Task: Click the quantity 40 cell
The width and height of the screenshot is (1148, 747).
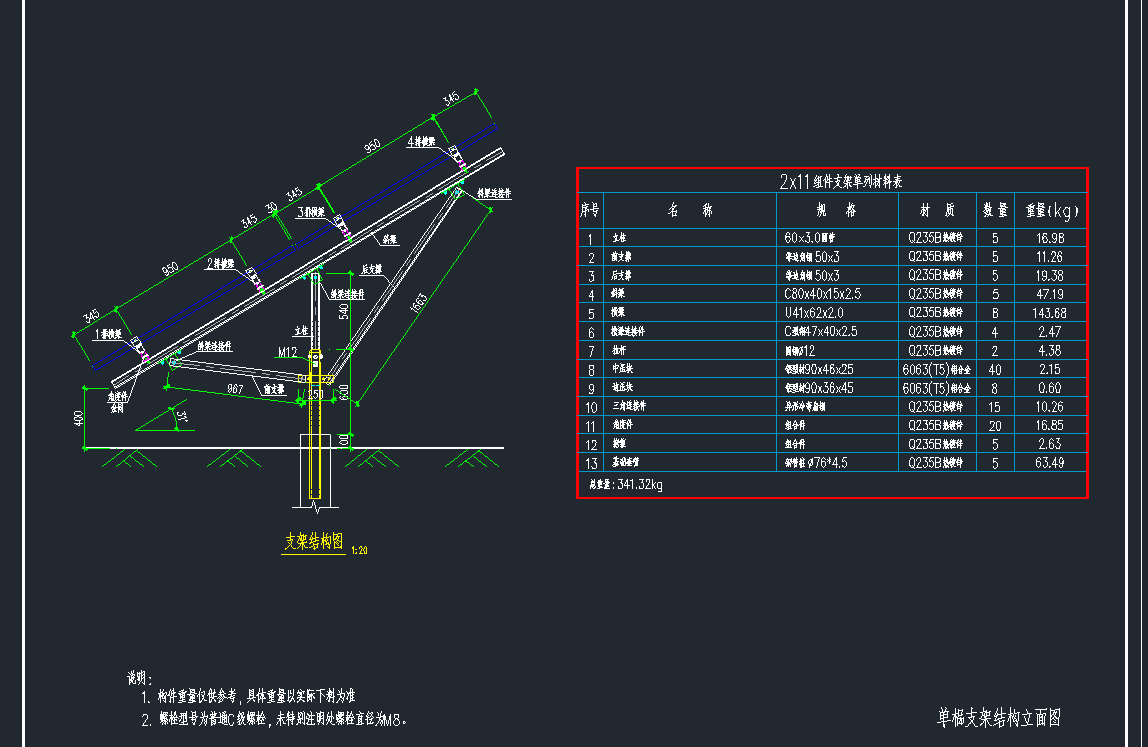Action: pos(994,369)
